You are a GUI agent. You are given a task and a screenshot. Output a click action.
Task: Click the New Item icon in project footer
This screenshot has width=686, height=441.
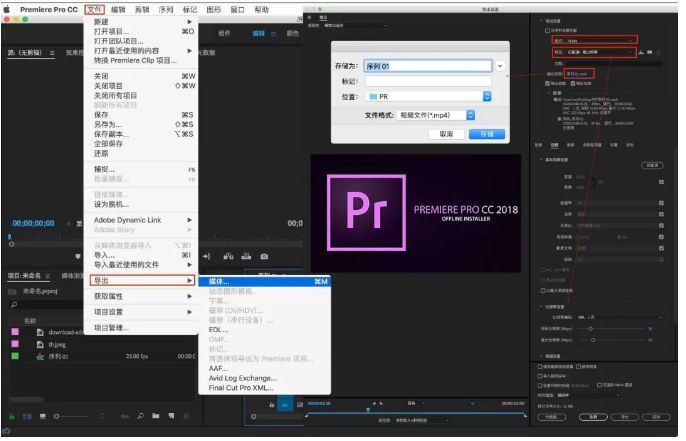point(171,416)
